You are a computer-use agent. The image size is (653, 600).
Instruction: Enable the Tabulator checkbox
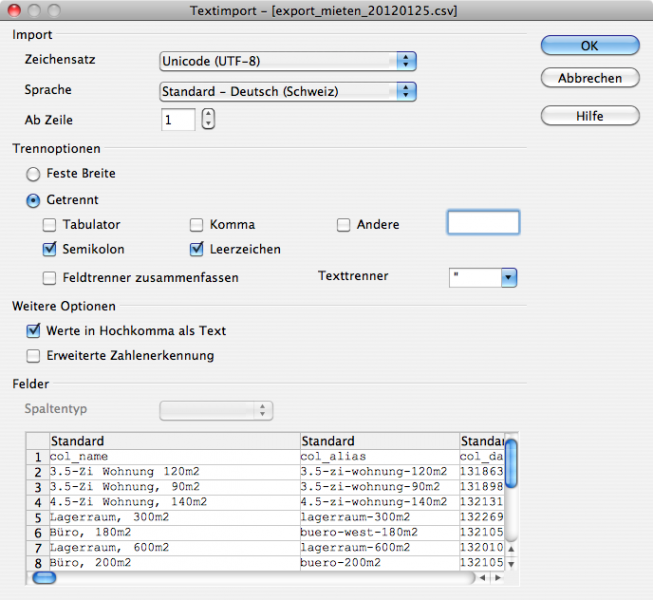[50, 225]
